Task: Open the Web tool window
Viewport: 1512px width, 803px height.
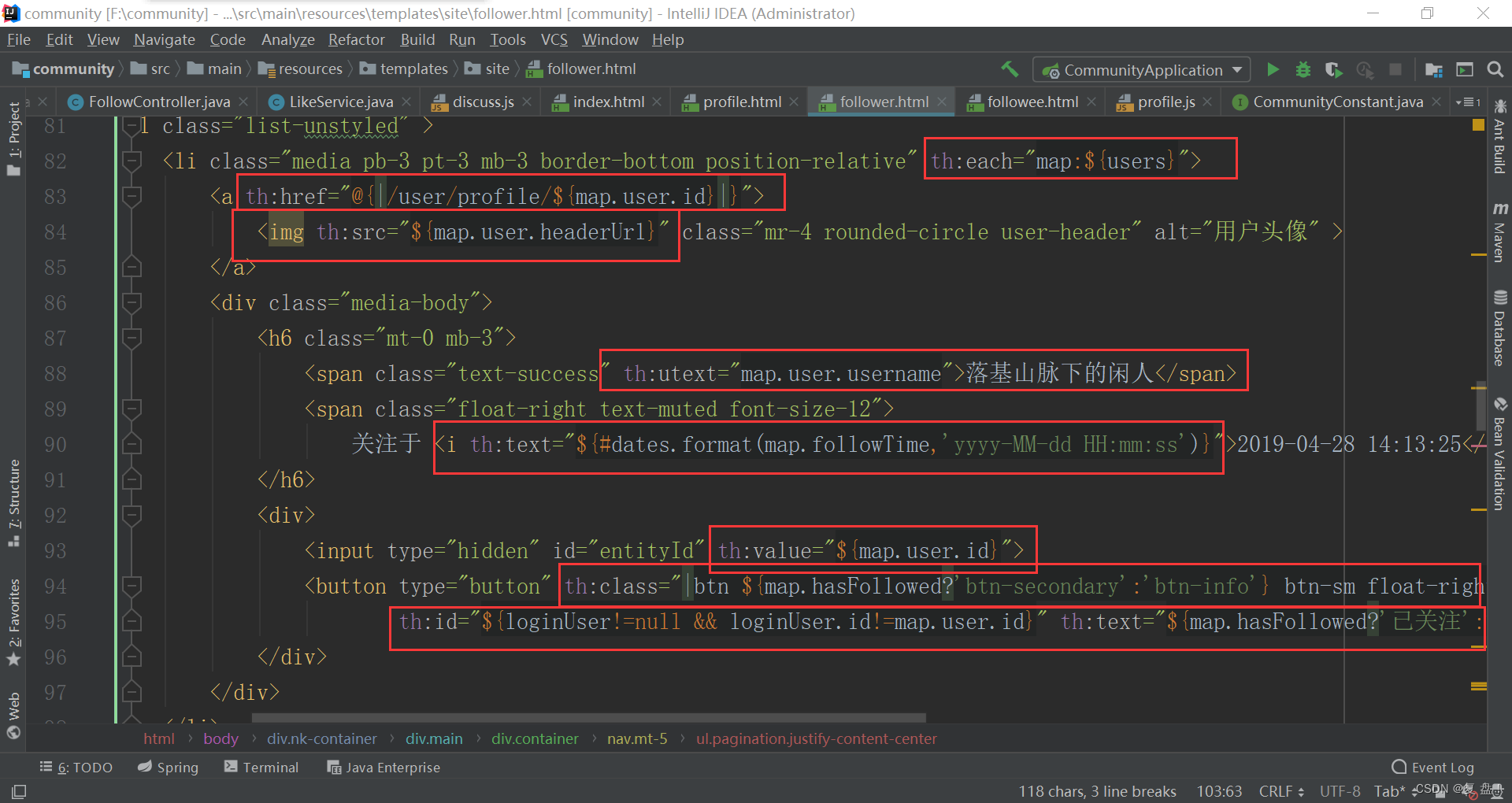Action: click(x=13, y=715)
